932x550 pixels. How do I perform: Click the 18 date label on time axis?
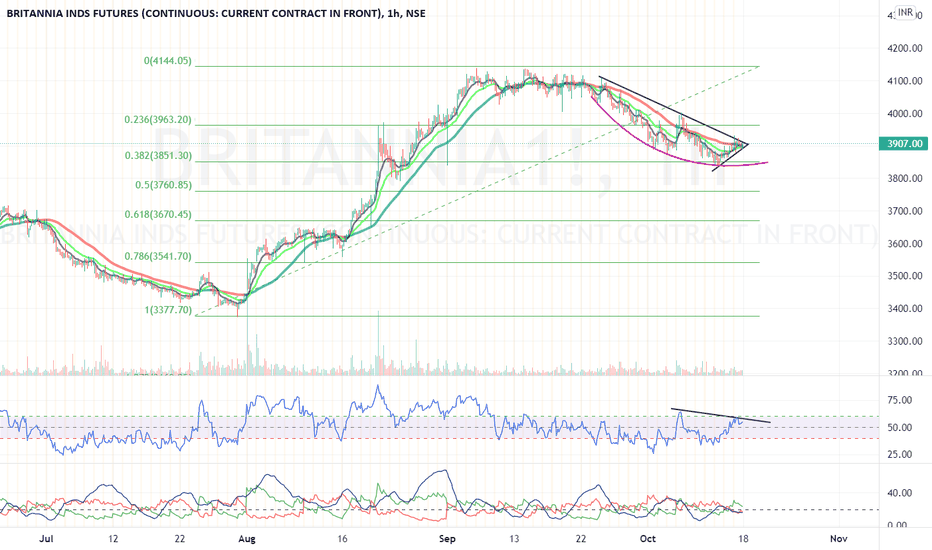tap(743, 539)
